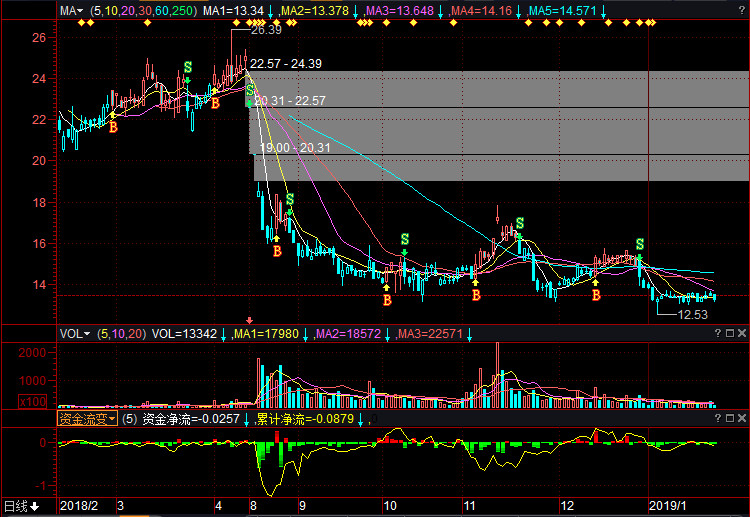This screenshot has height=517, width=750.
Task: Edit MA parameters (5,10,20,30,60,250)
Action: (143, 10)
